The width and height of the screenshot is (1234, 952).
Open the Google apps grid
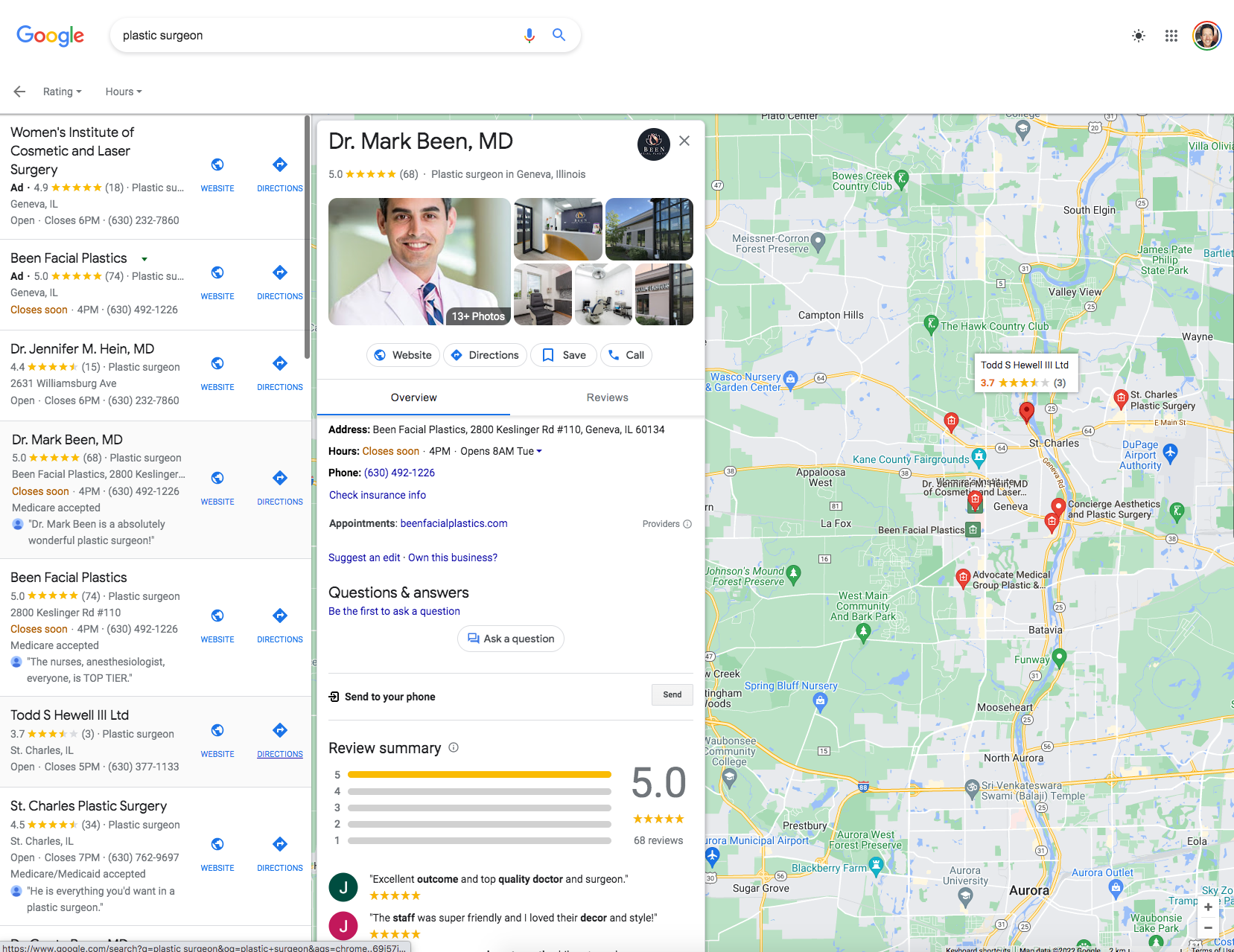[x=1171, y=36]
